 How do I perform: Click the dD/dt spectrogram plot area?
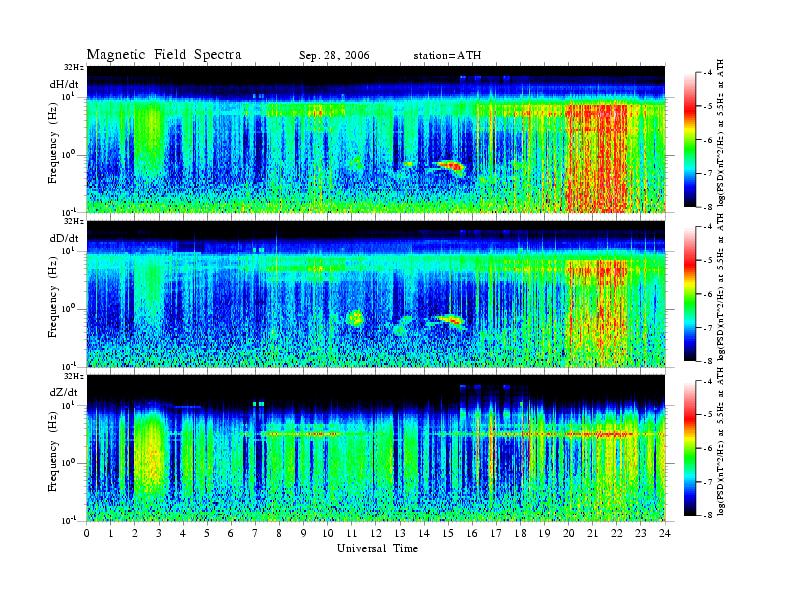click(x=376, y=293)
